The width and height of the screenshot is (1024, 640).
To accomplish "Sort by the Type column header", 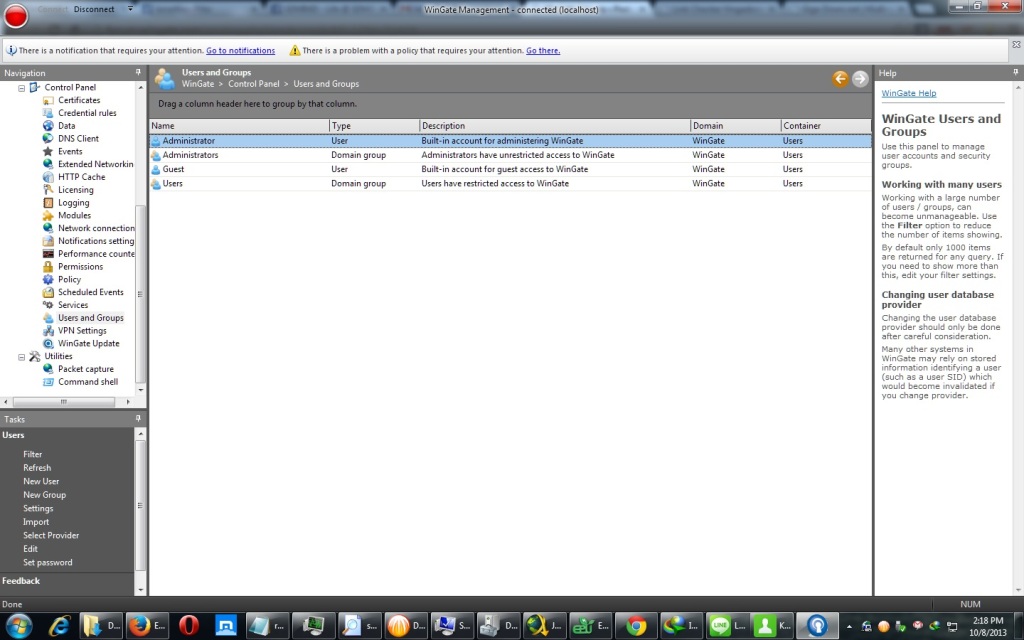I will [x=374, y=125].
